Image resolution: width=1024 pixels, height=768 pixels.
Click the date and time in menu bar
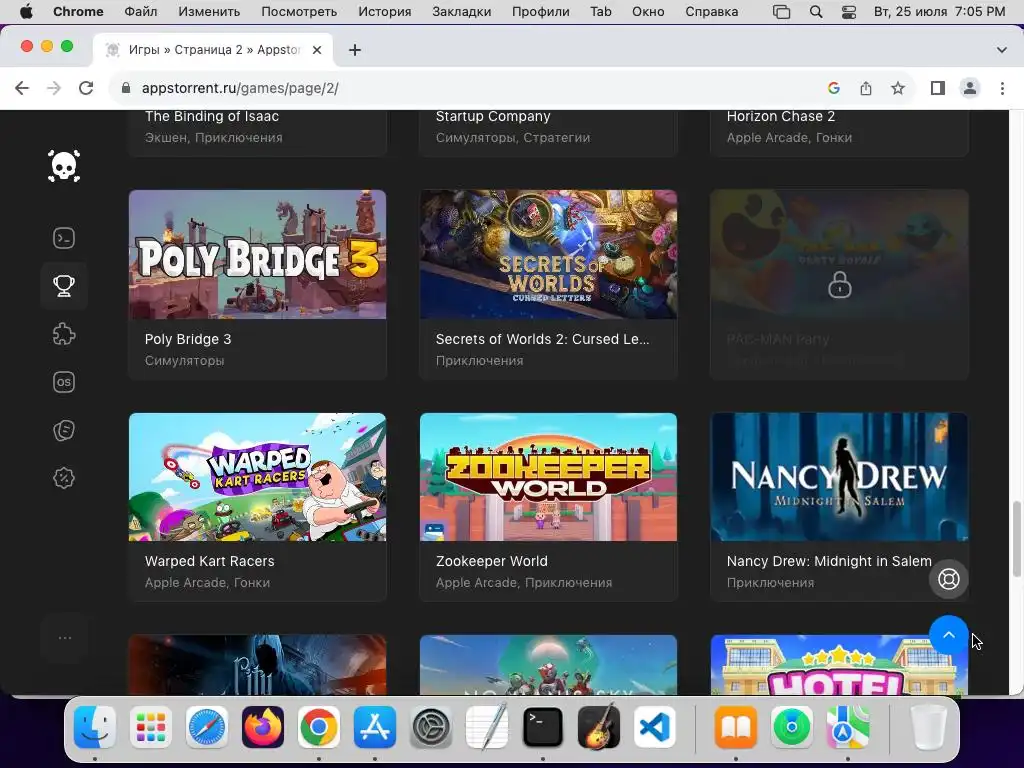939,12
